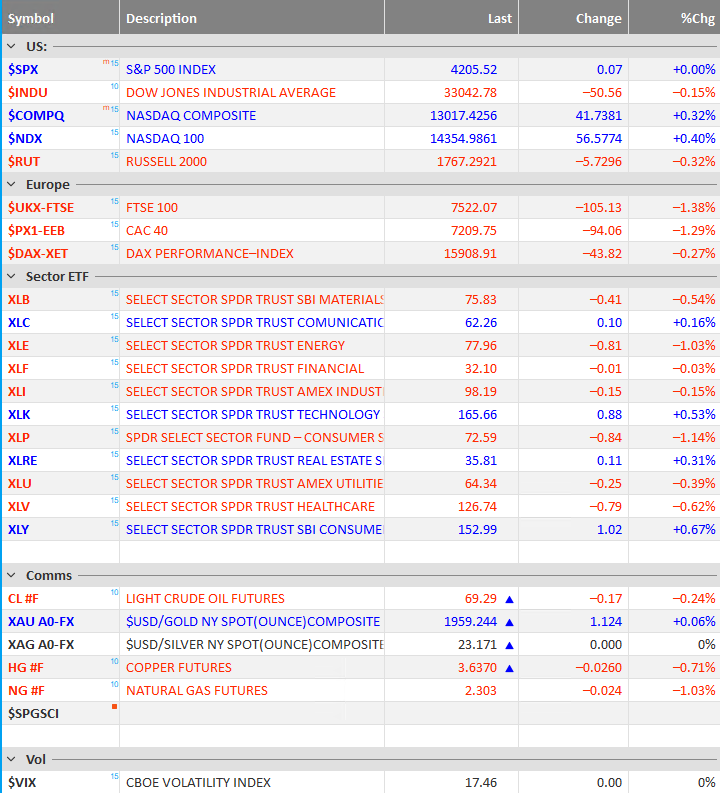
Task: Select the $RUT symbol
Action: 24,162
